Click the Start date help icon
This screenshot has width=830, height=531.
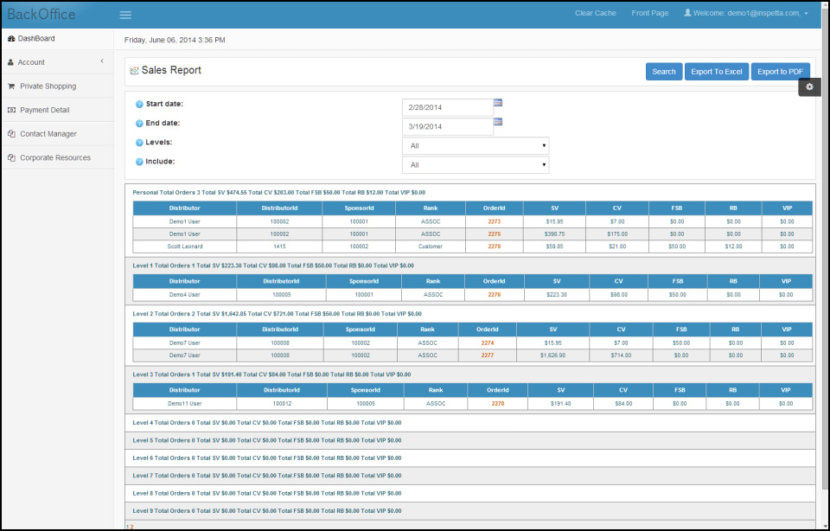coord(139,104)
